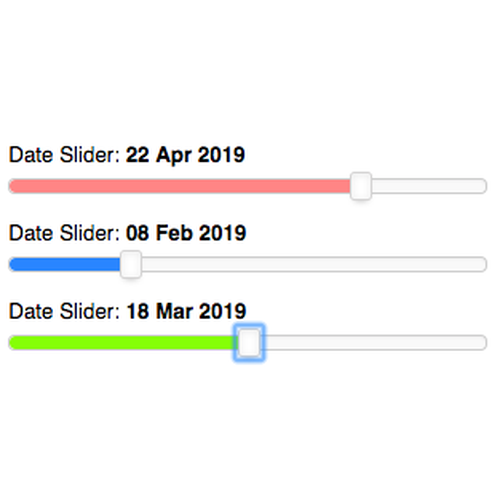Click the blue date slider handle
This screenshot has height=500, width=500.
tap(131, 264)
